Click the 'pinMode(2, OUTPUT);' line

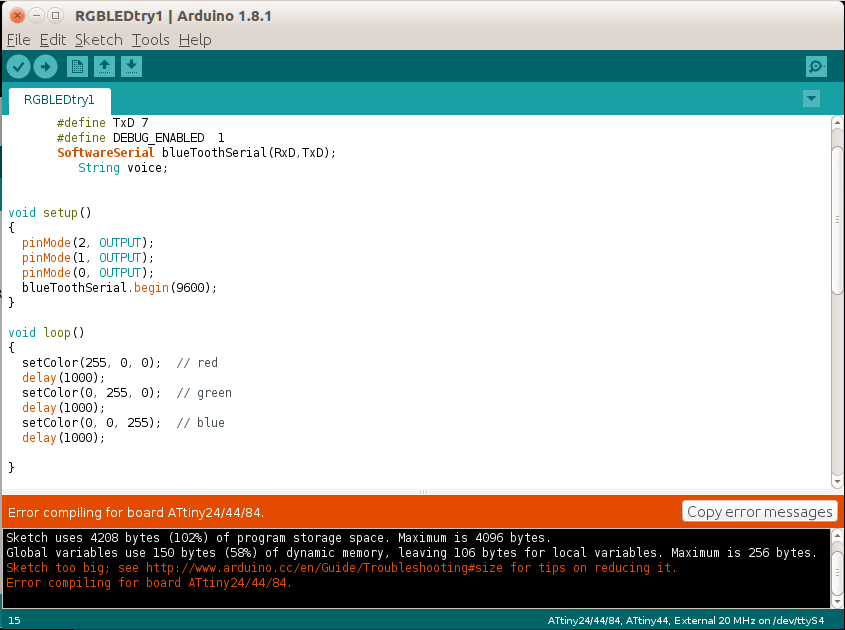88,243
